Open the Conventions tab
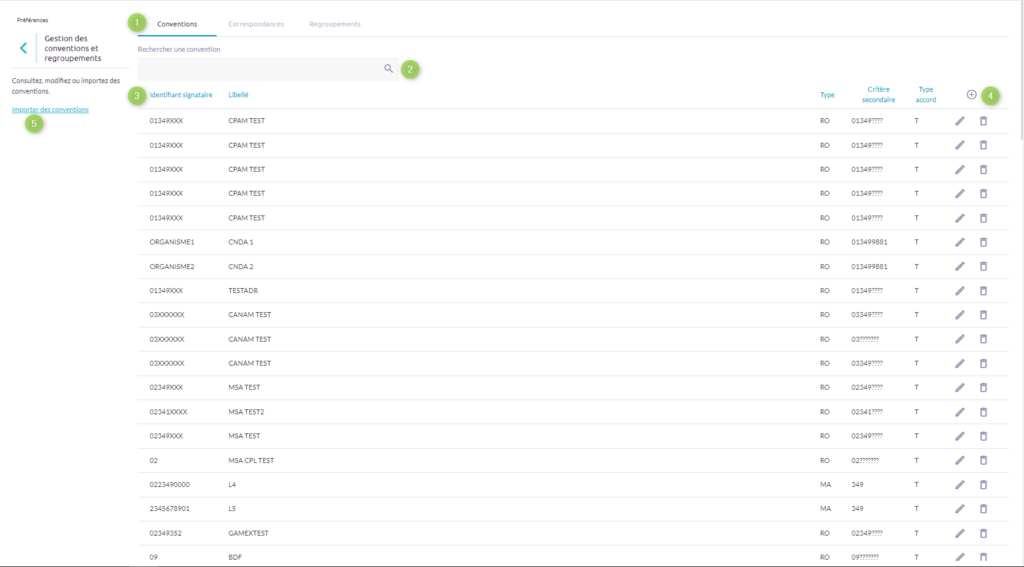 pos(177,23)
